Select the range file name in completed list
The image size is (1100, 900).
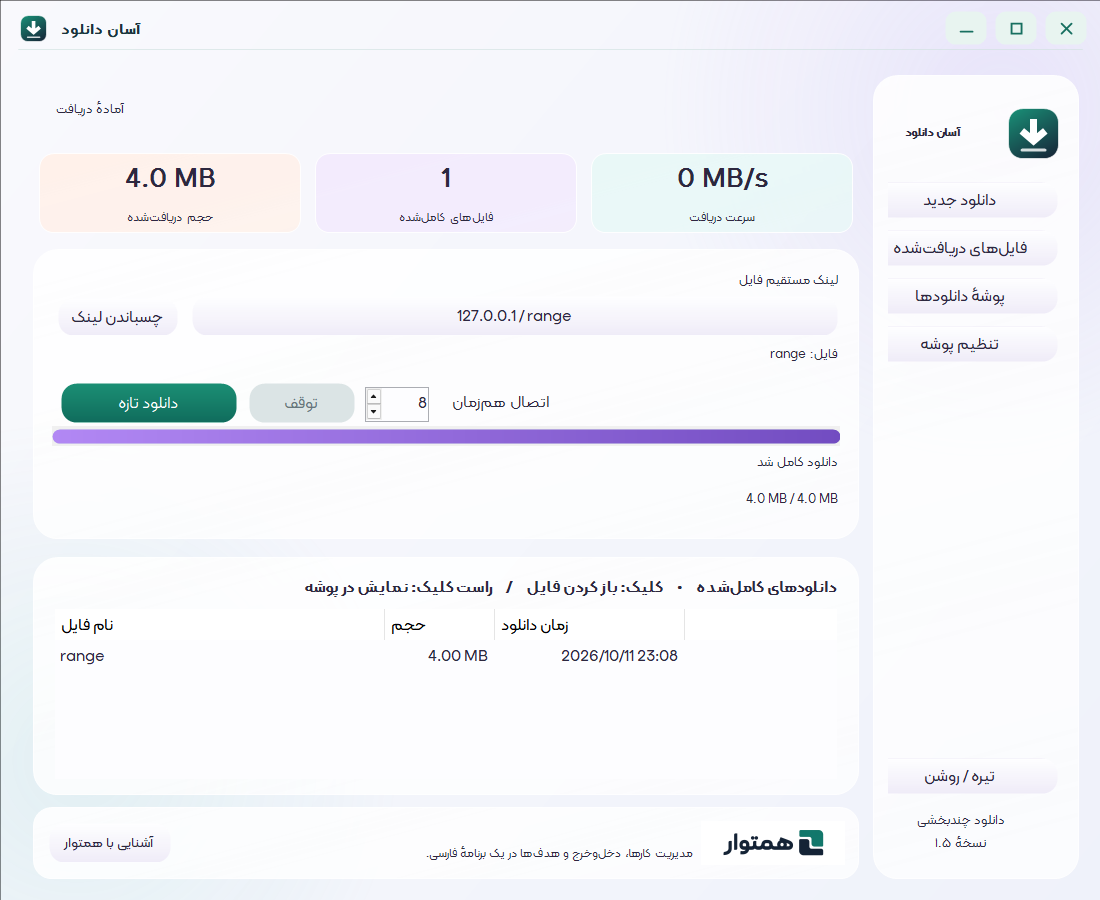(82, 656)
